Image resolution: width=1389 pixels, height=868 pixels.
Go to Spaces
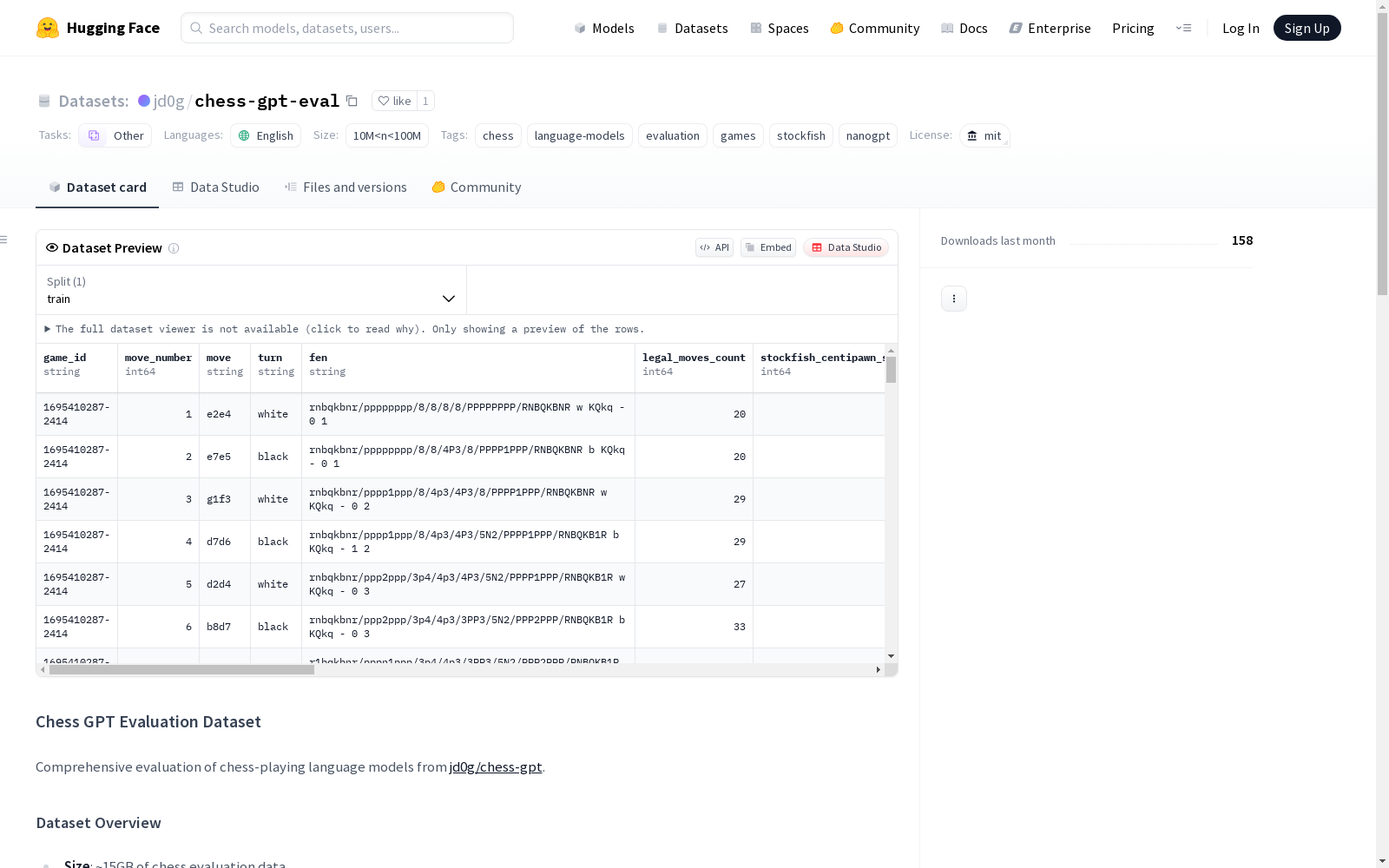tap(780, 28)
